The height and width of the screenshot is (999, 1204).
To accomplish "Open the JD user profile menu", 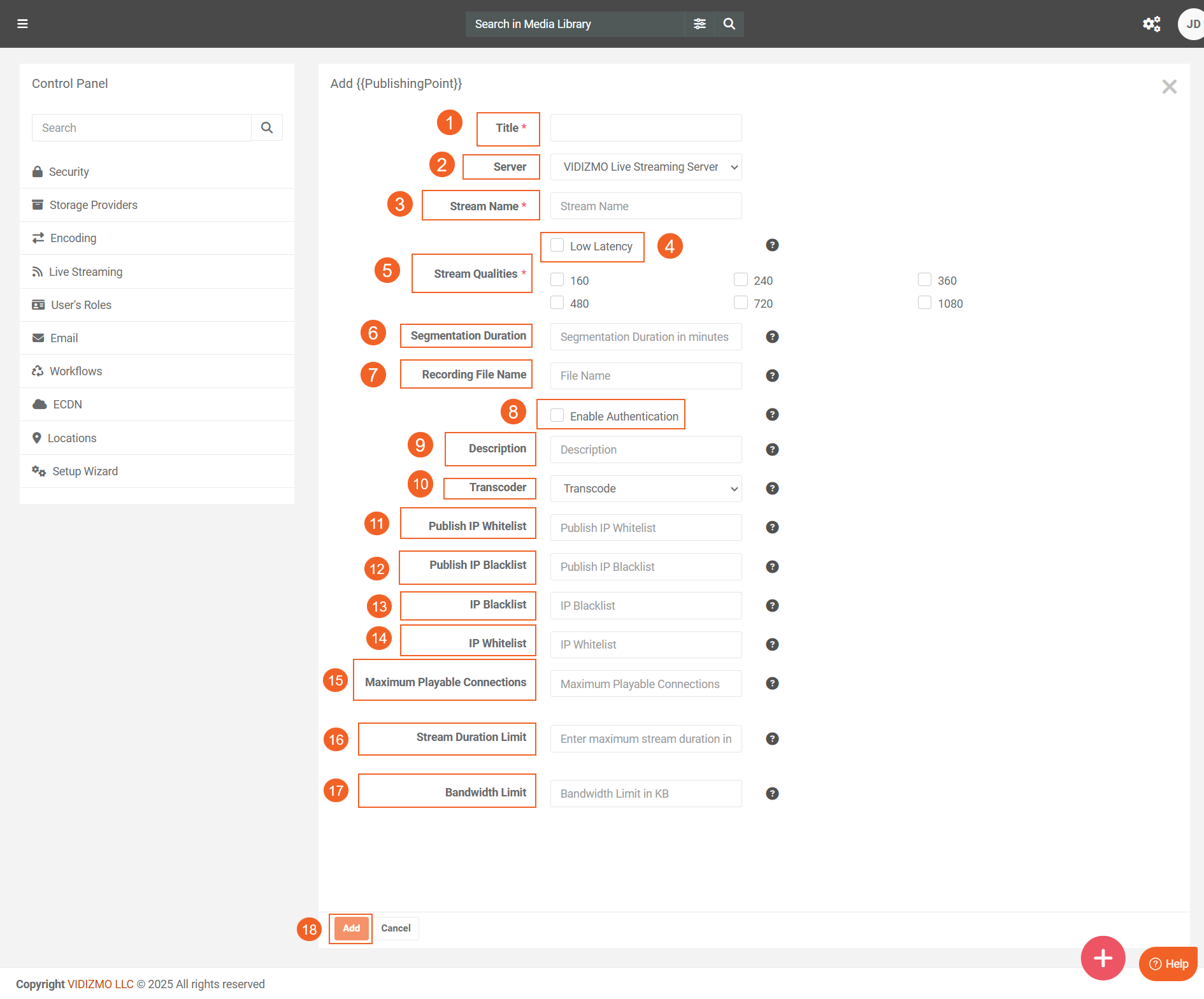I will tap(1192, 24).
